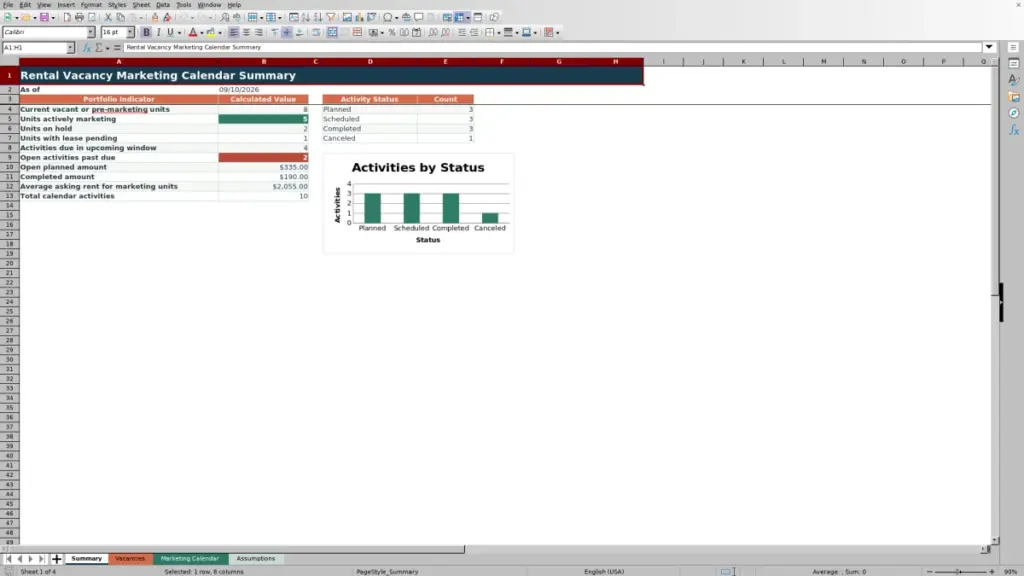The image size is (1024, 576).
Task: Open the Data menu
Action: point(163,5)
